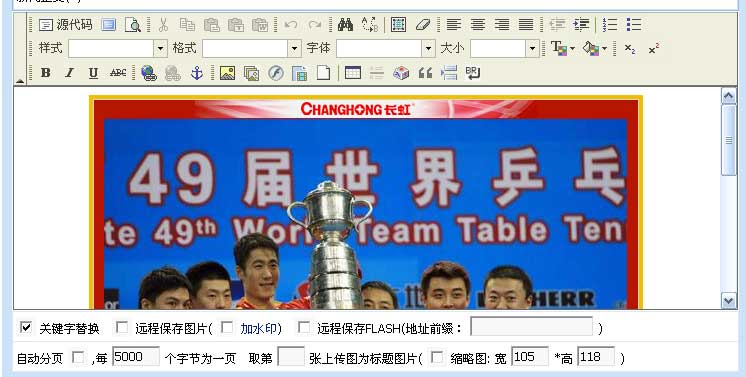
Task: Insert a hyperlink with globe icon
Action: tap(149, 73)
